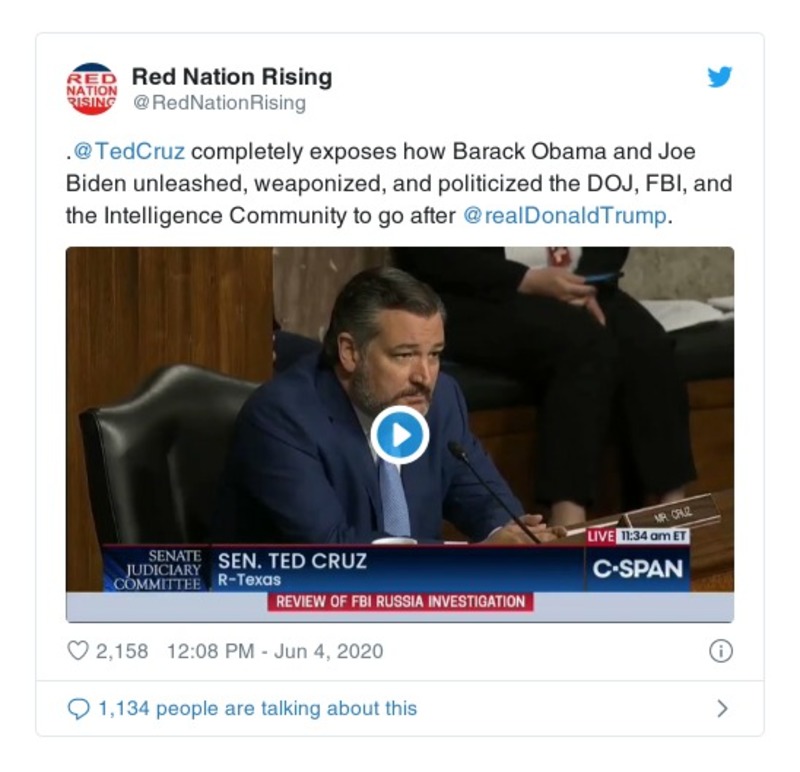Click the 2,158 likes count
Screen dimensions: 800x772
click(121, 651)
